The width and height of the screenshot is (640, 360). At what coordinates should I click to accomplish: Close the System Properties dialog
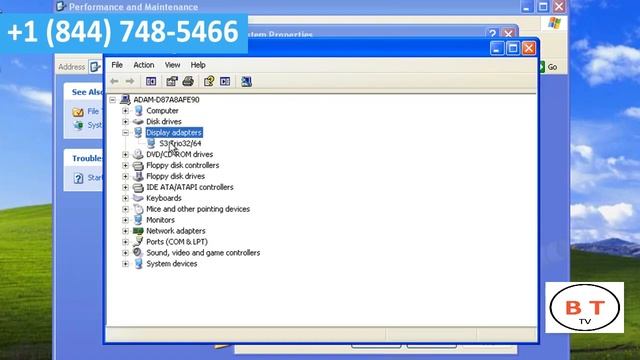click(508, 33)
